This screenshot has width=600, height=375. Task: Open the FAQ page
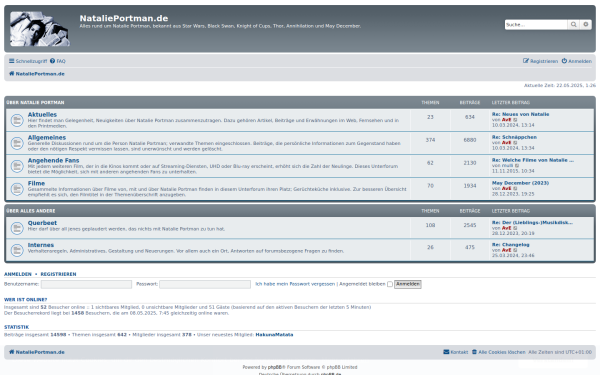click(x=58, y=61)
